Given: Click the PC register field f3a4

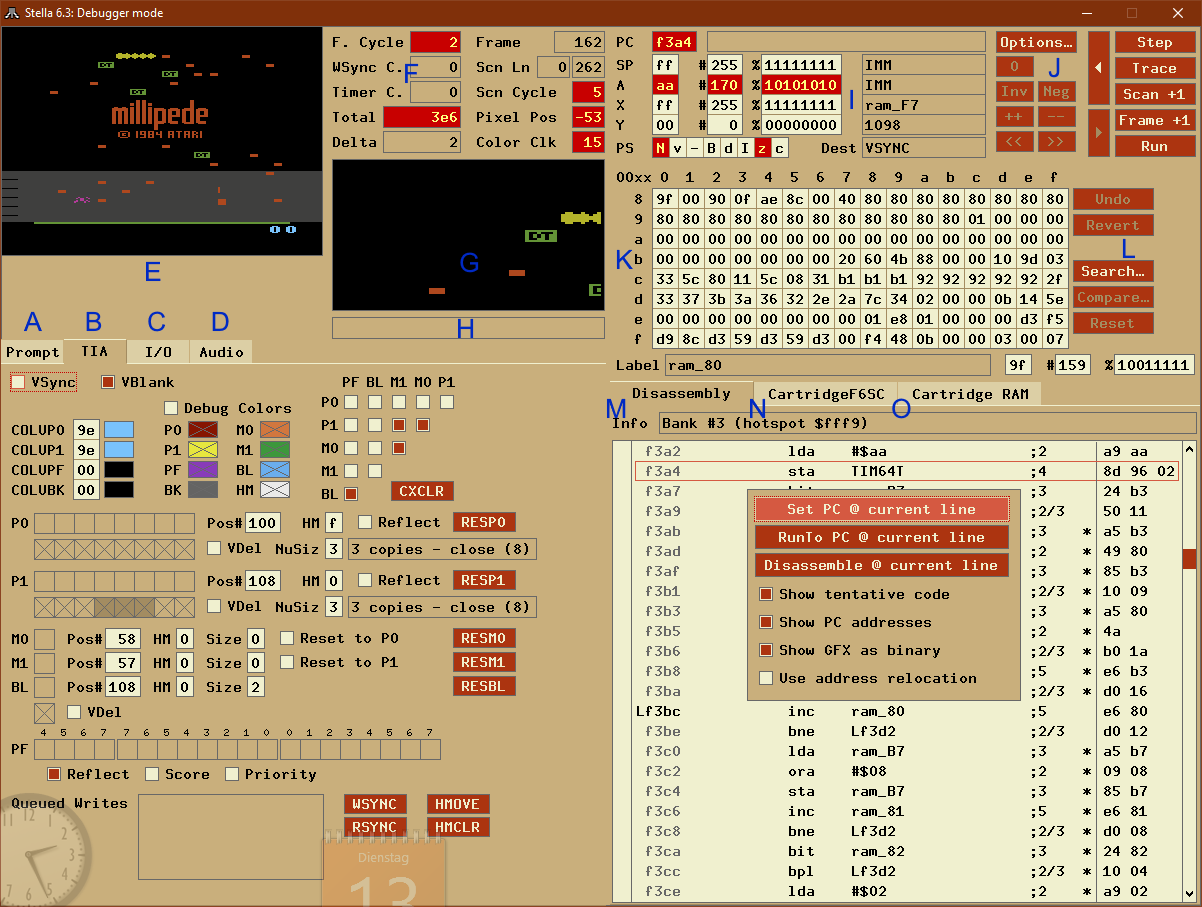Looking at the screenshot, I should (676, 42).
